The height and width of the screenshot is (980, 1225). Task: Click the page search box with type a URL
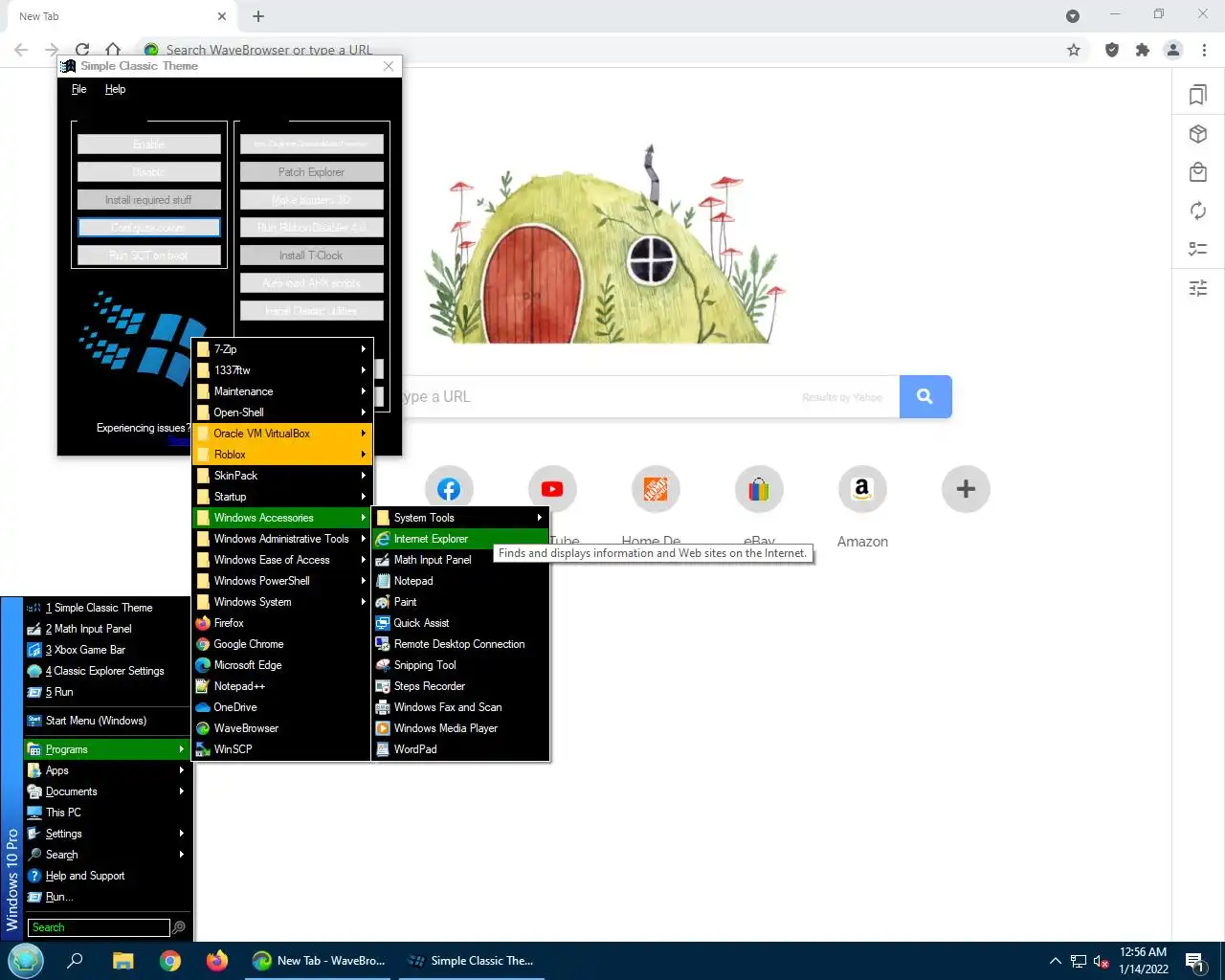[x=651, y=396]
